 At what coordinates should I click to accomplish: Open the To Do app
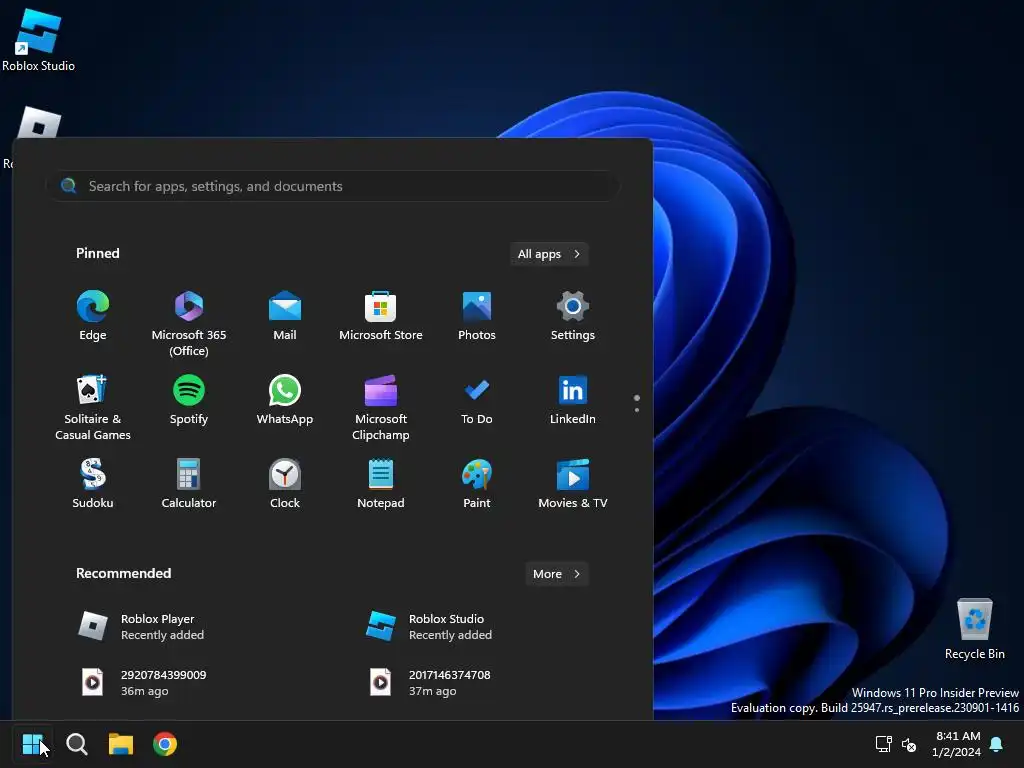pyautogui.click(x=477, y=400)
